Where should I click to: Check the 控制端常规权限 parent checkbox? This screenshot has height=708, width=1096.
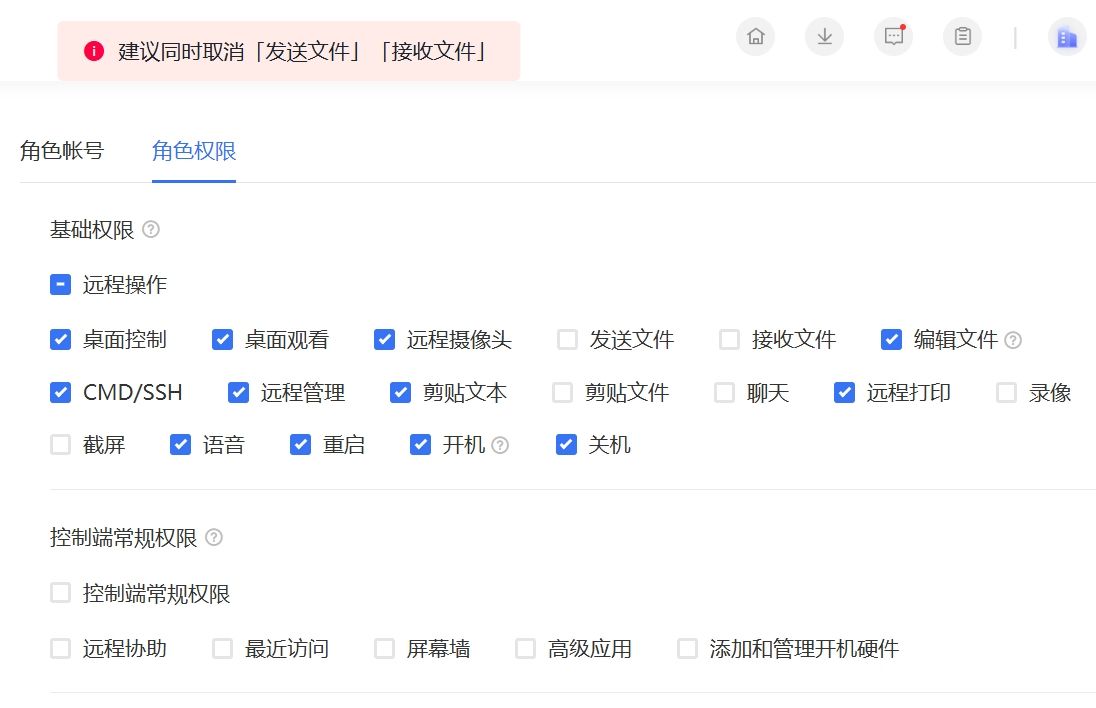click(61, 593)
